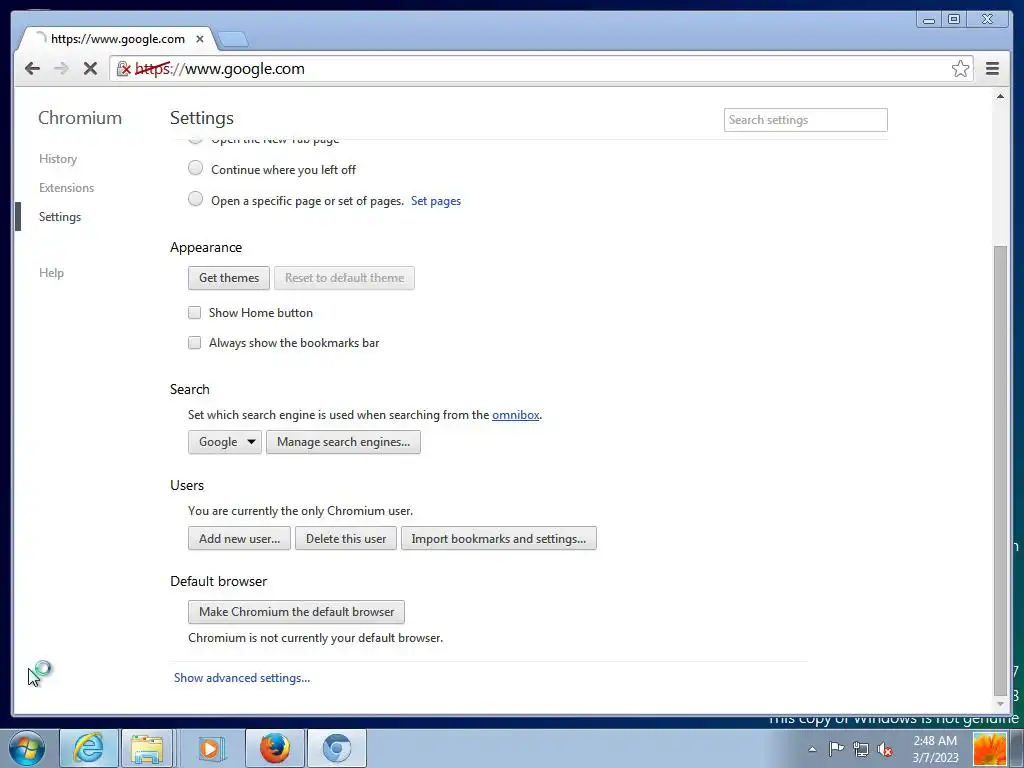Open the Windows Start menu
Screen dimensions: 1024x768
coord(27,748)
